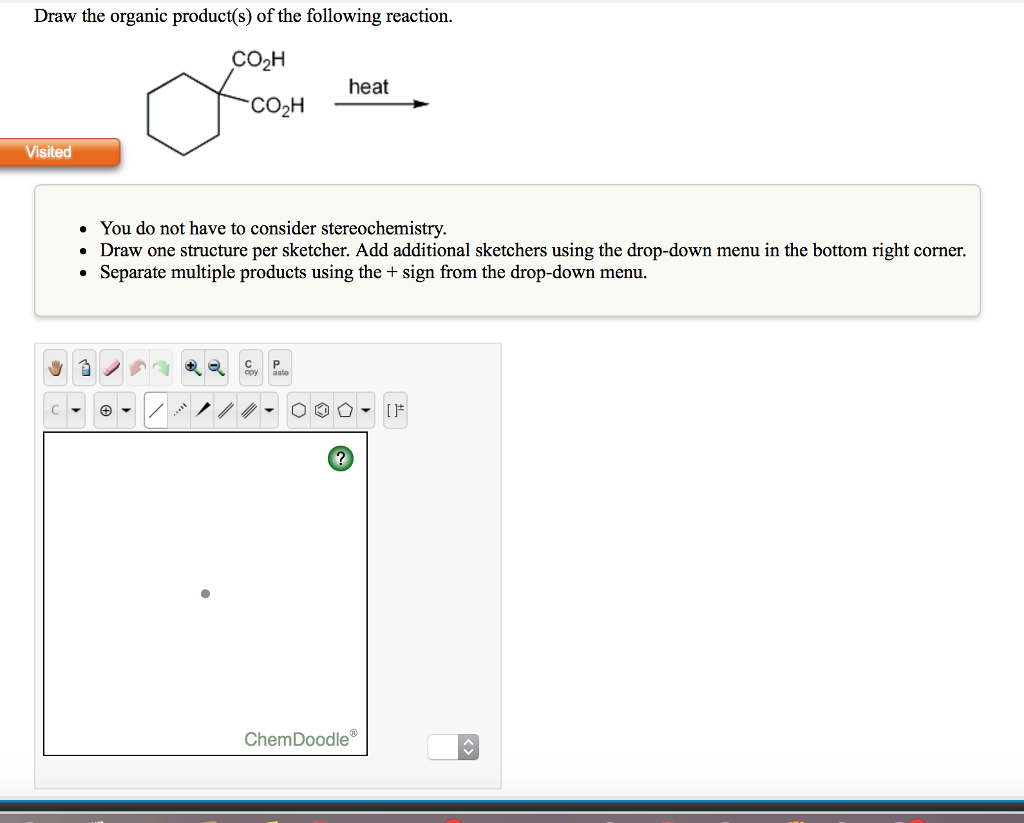This screenshot has width=1024, height=823.
Task: Click the Copy toolbar button
Action: tap(250, 368)
